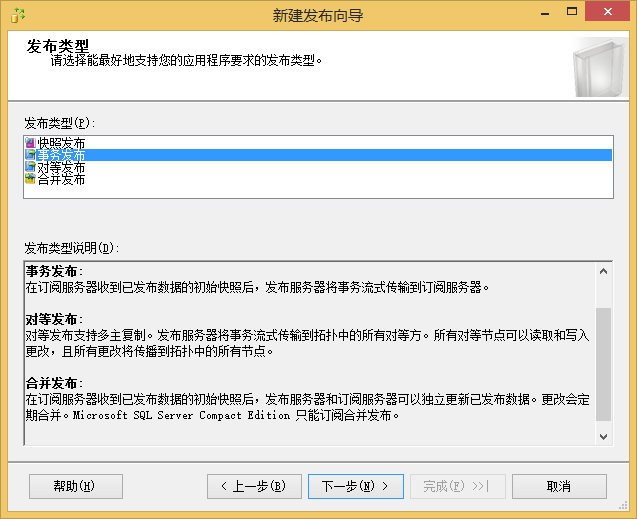Cancel the wizard with 取消 button
Screen dimensions: 637x519
559,486
